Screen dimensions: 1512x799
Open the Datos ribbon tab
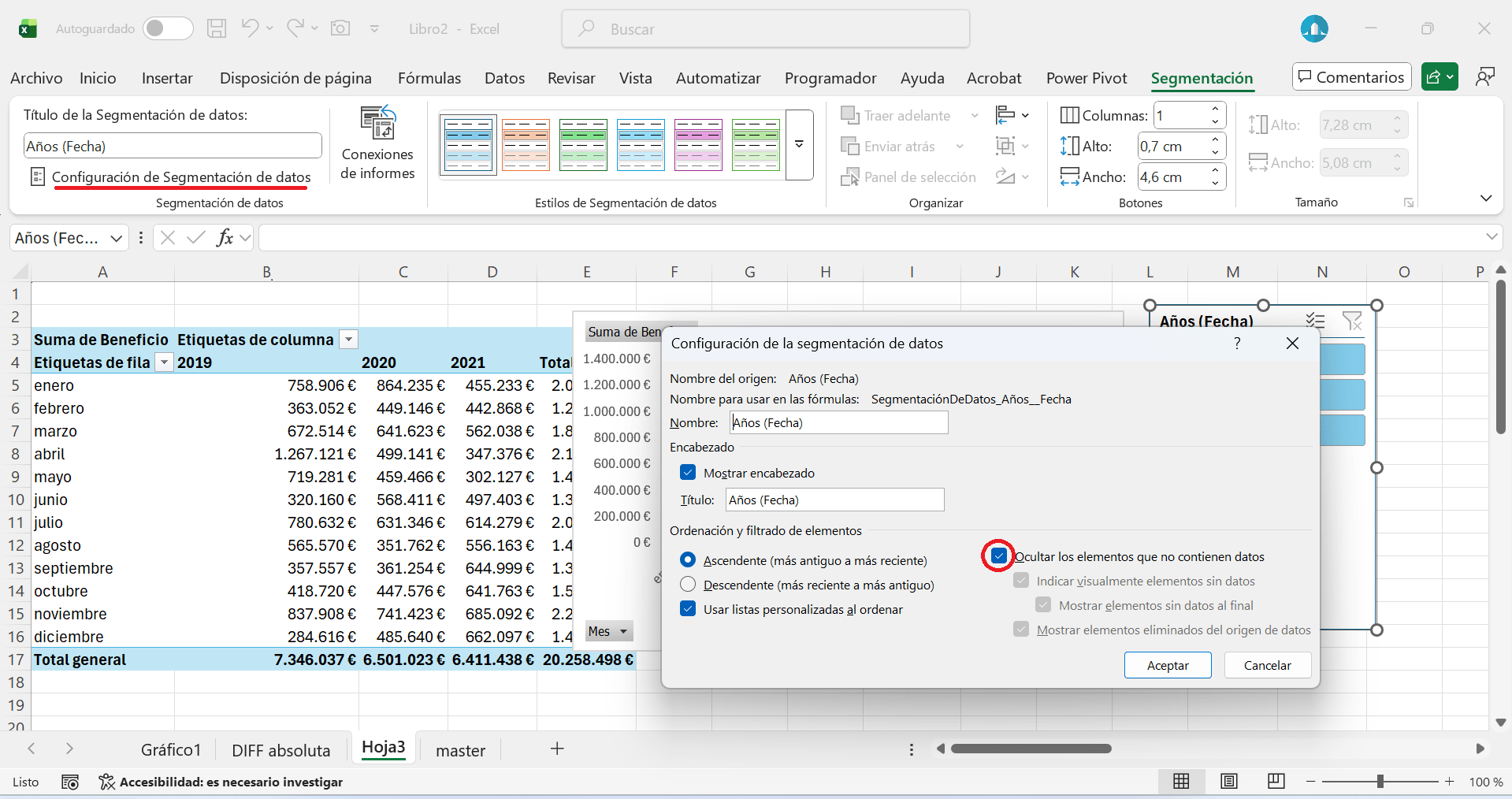tap(504, 78)
